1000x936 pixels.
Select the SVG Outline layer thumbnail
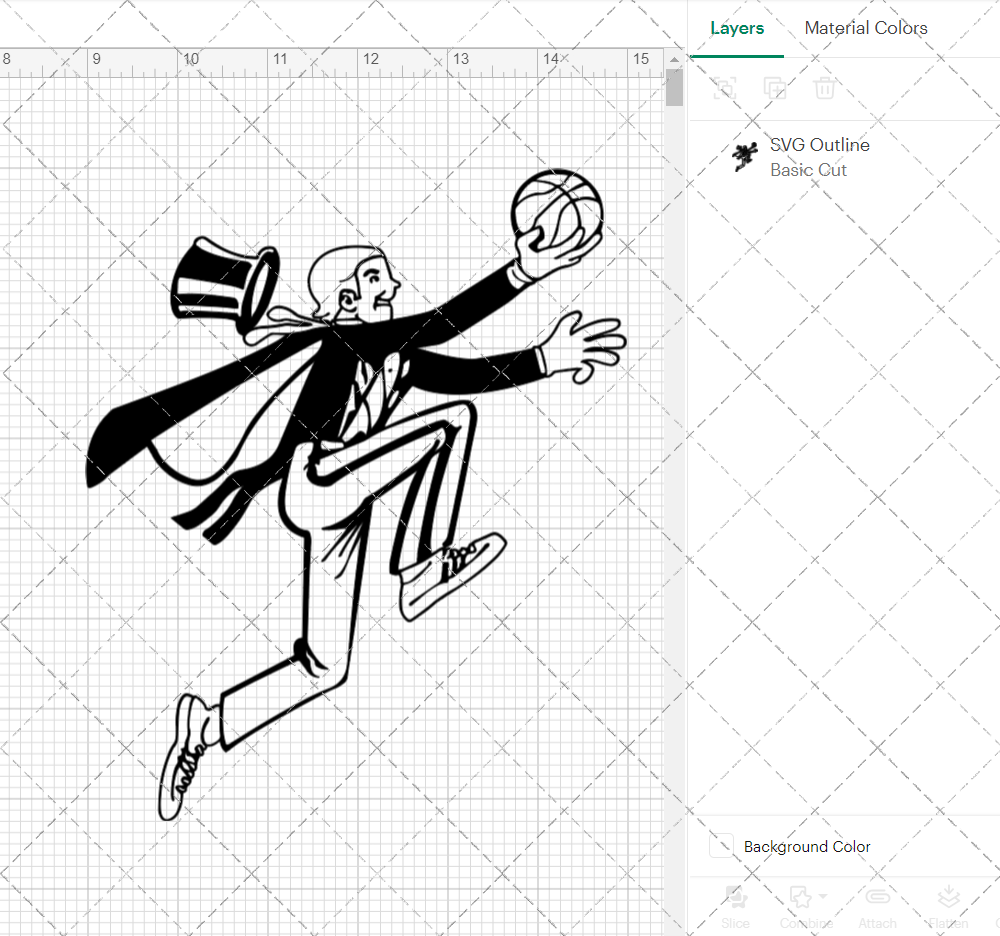tap(744, 156)
